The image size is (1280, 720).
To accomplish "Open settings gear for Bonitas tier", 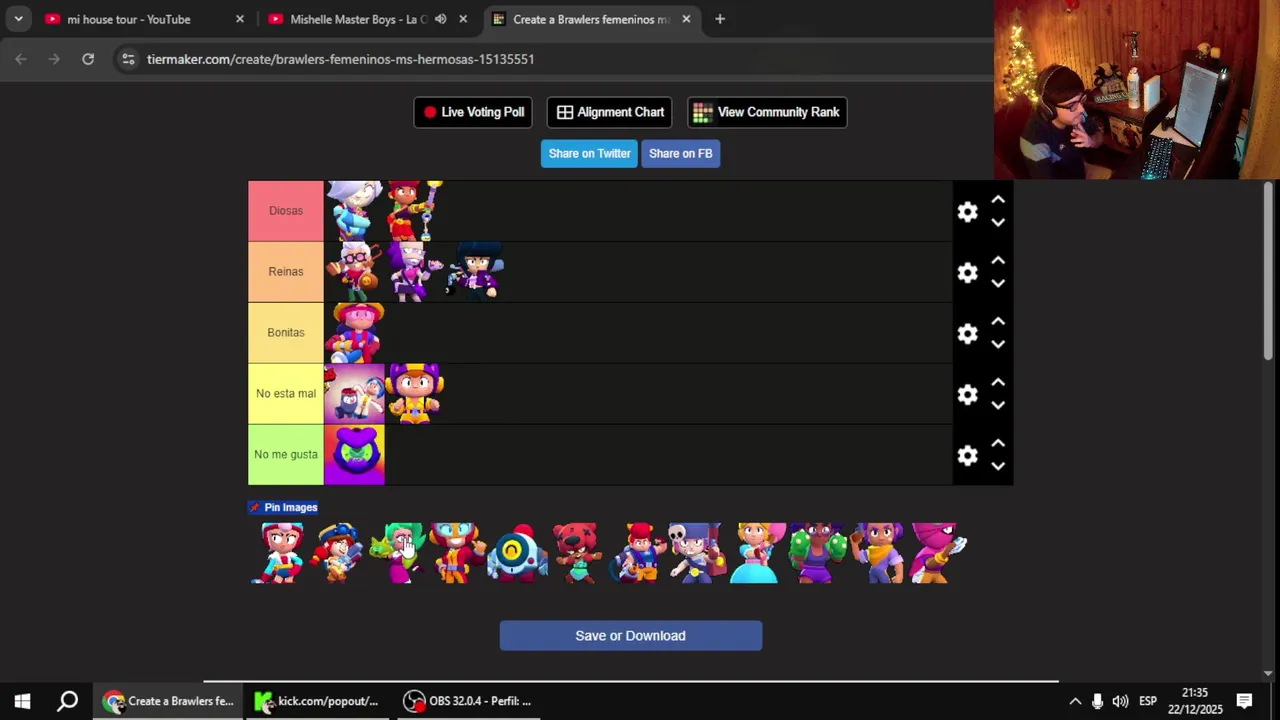I will pyautogui.click(x=967, y=334).
